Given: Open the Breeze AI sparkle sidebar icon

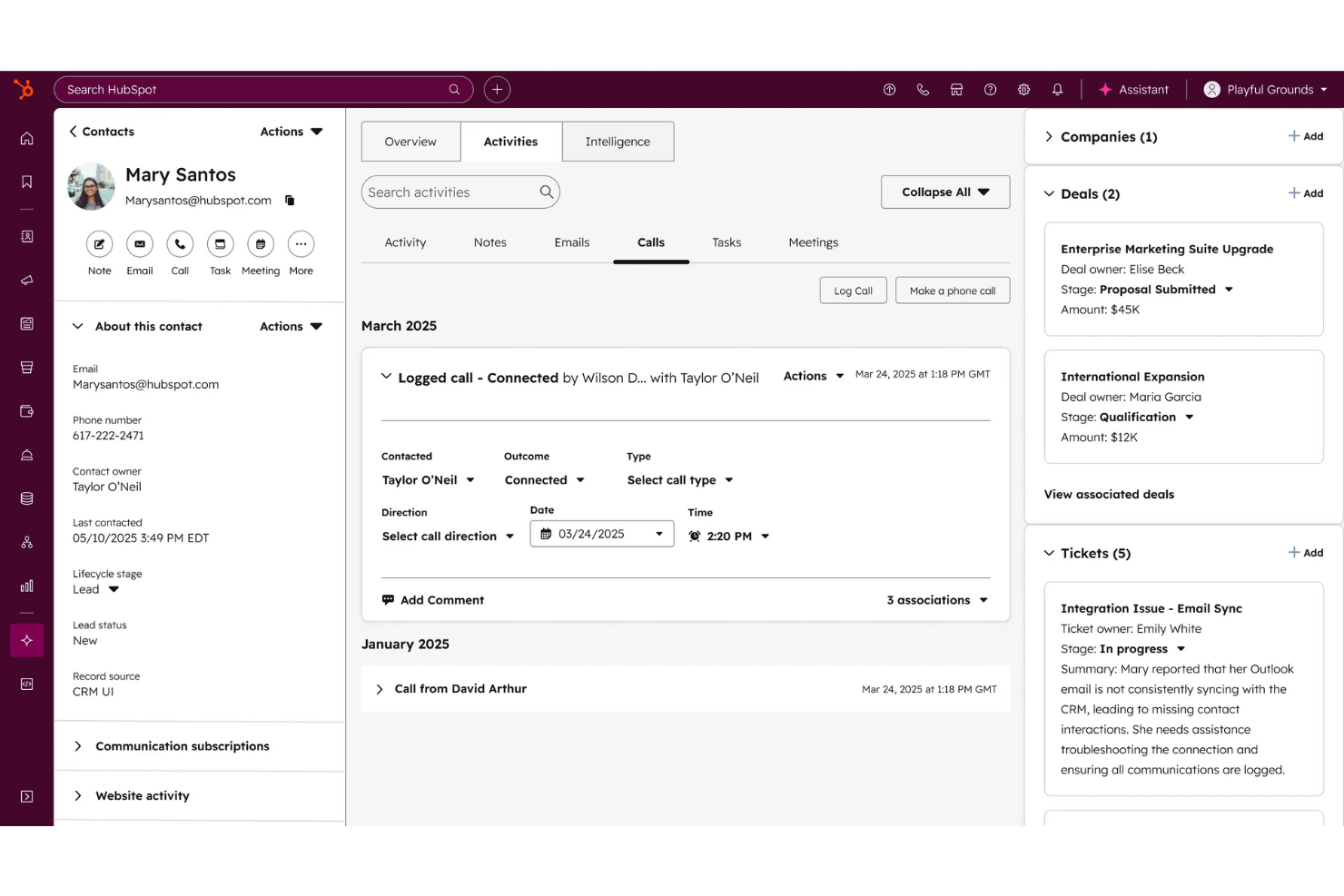Looking at the screenshot, I should click(26, 640).
